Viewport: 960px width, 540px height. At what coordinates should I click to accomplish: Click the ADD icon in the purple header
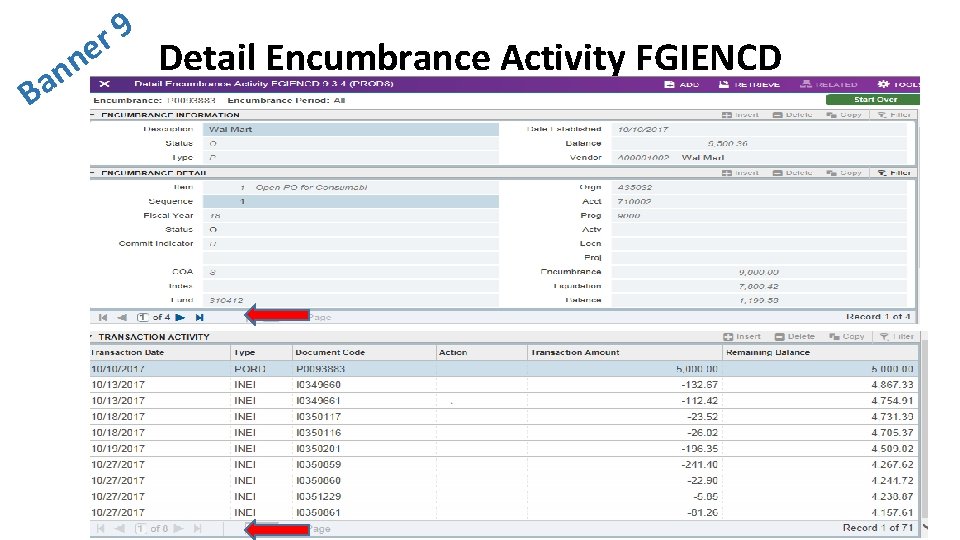click(681, 84)
